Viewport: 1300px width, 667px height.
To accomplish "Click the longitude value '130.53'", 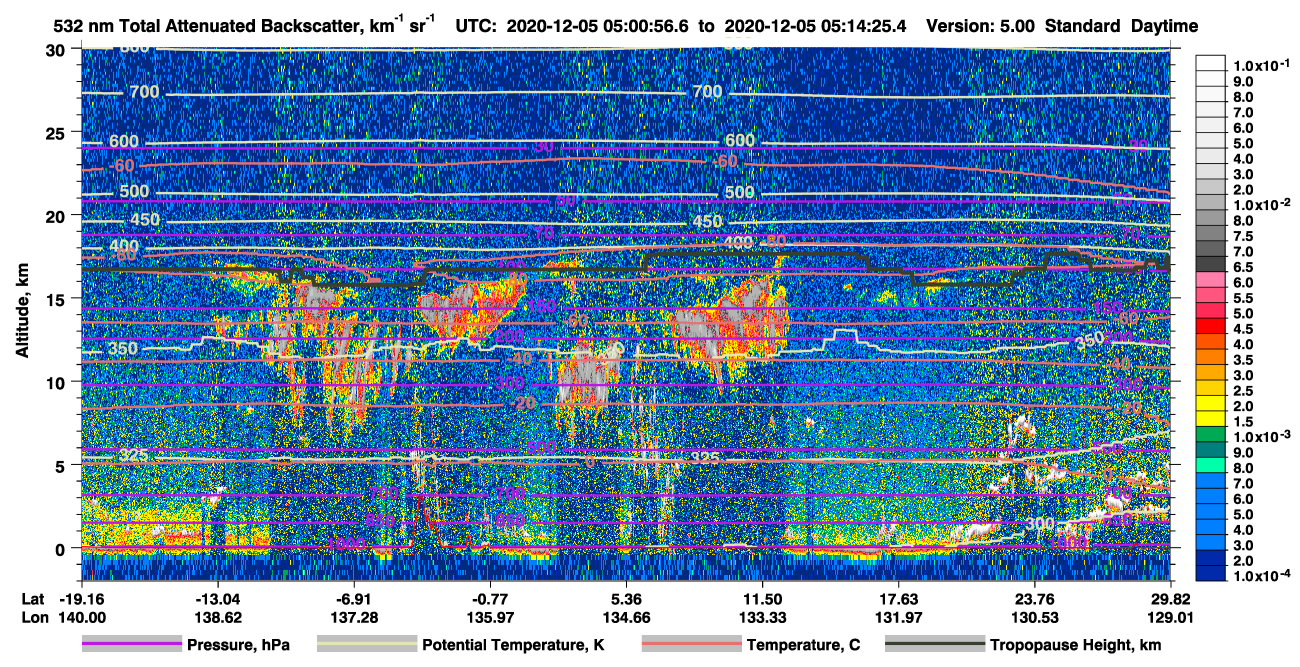I will (1035, 617).
